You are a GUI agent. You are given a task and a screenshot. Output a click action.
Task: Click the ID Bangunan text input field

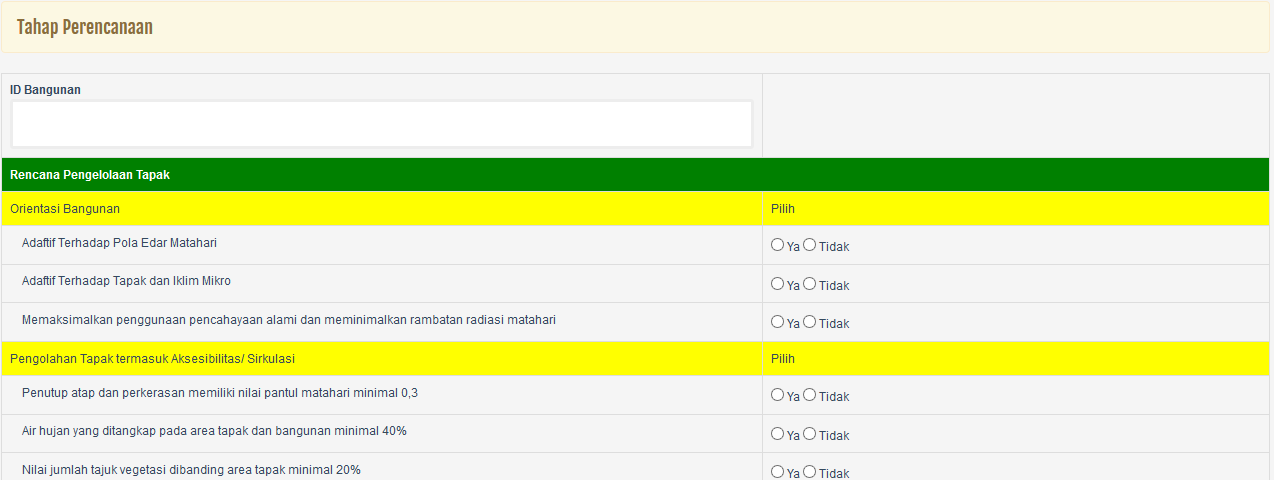coord(381,124)
